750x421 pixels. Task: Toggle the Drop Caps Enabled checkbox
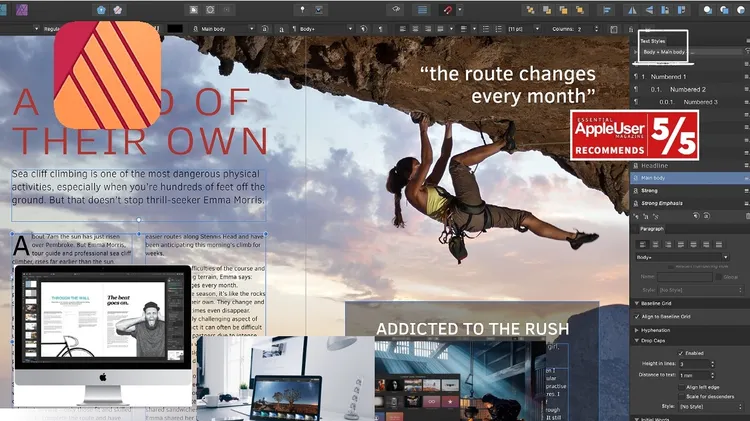coord(680,353)
